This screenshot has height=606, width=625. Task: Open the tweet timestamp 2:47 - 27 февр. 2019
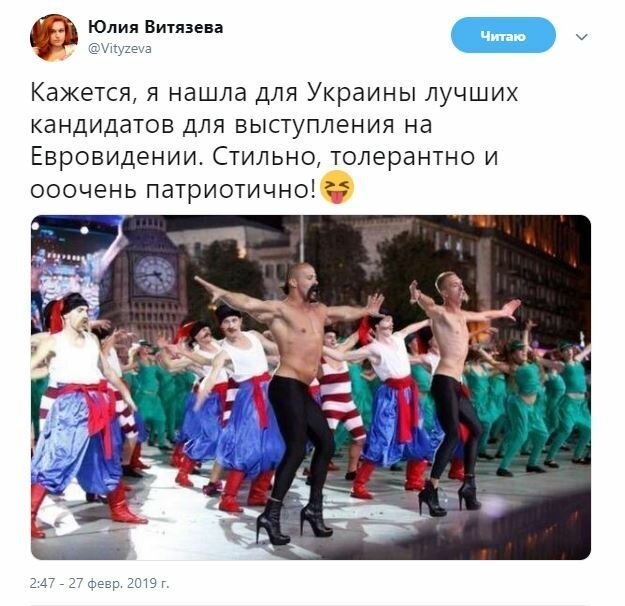99,583
